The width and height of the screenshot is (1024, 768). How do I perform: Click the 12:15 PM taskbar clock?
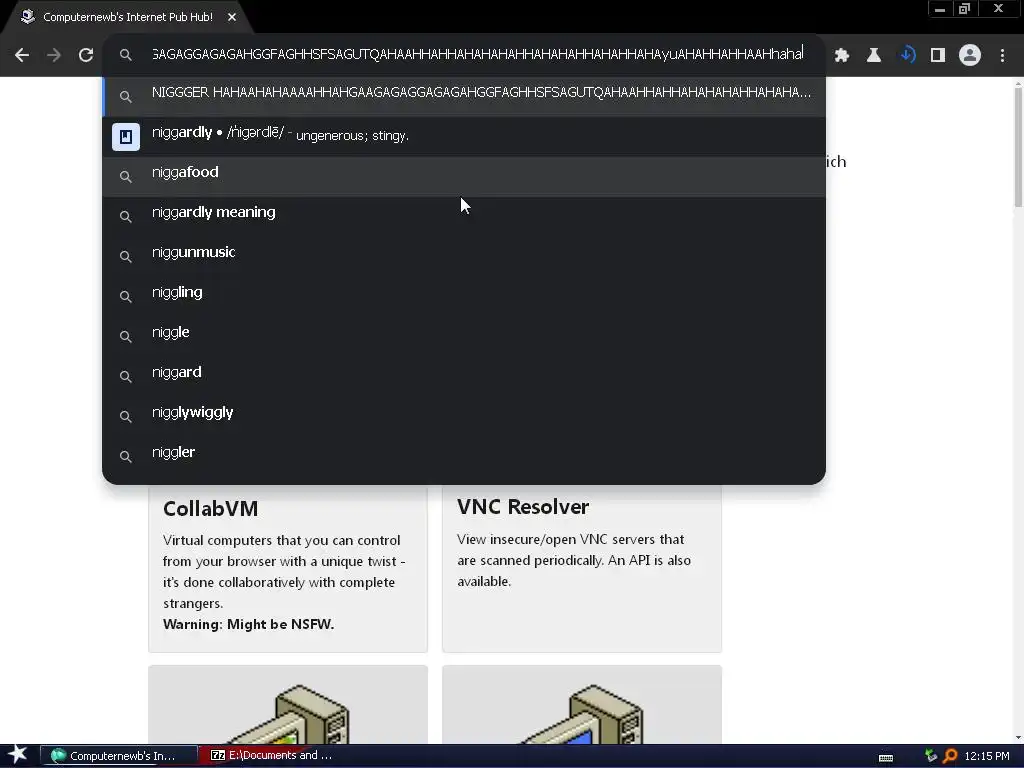click(987, 756)
